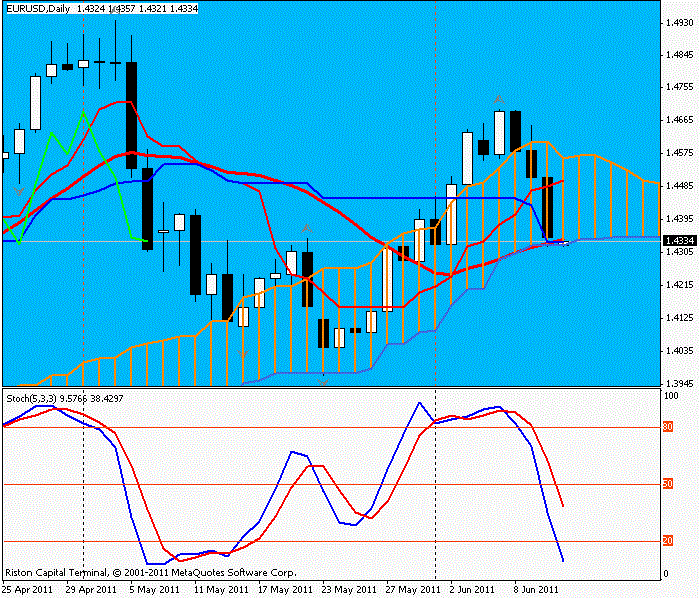This screenshot has width=700, height=598.
Task: Click the stochastic scale 100 label
Action: point(671,395)
